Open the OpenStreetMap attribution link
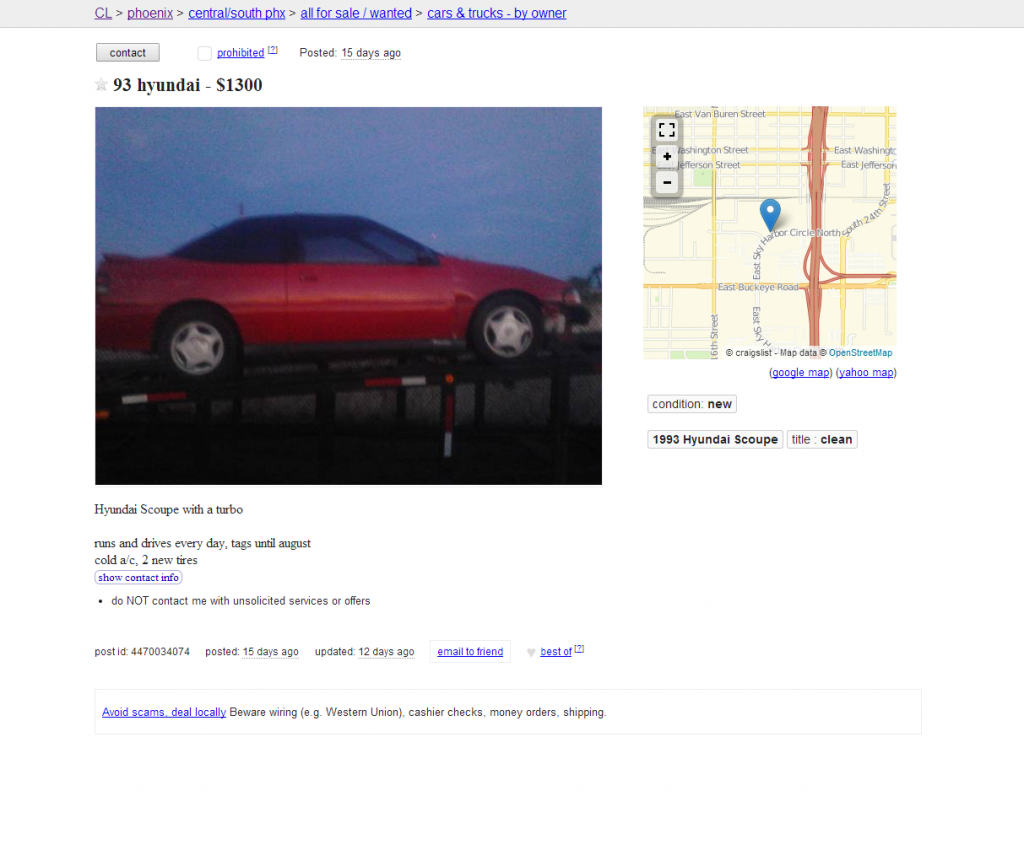 [860, 353]
